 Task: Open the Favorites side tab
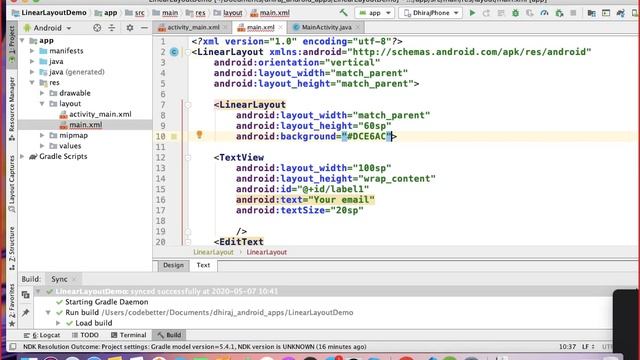click(x=12, y=305)
